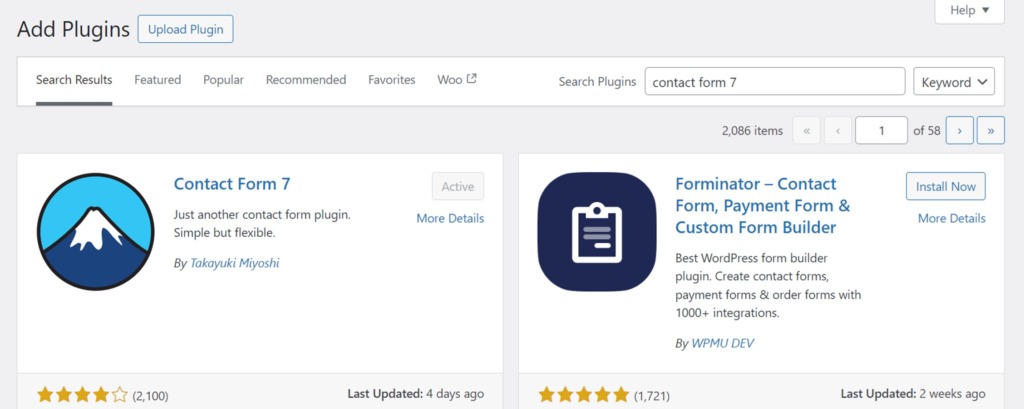Open author Takayuki Miyoshi link
Viewport: 1024px width, 409px height.
(x=234, y=263)
